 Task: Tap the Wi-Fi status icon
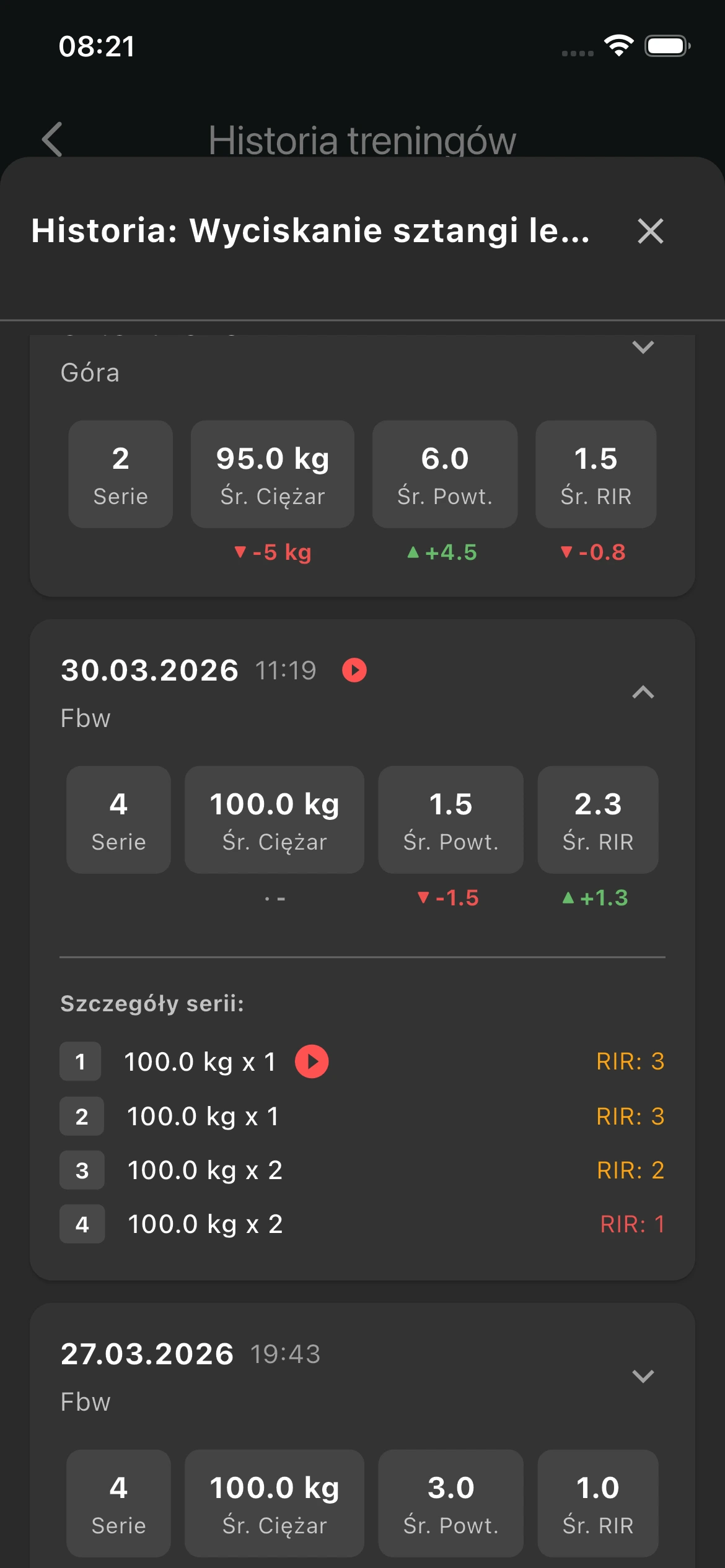[618, 46]
